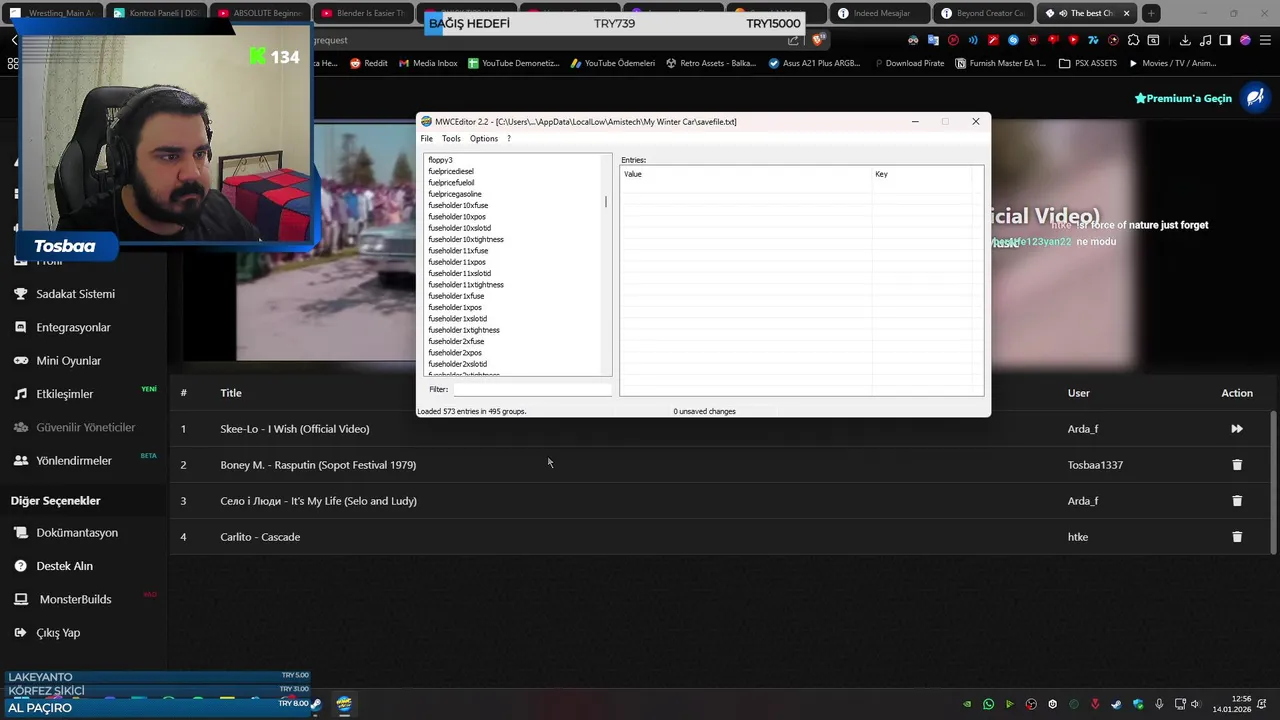Click the Etkileşimler music note icon
This screenshot has height=720, width=1280.
20,394
